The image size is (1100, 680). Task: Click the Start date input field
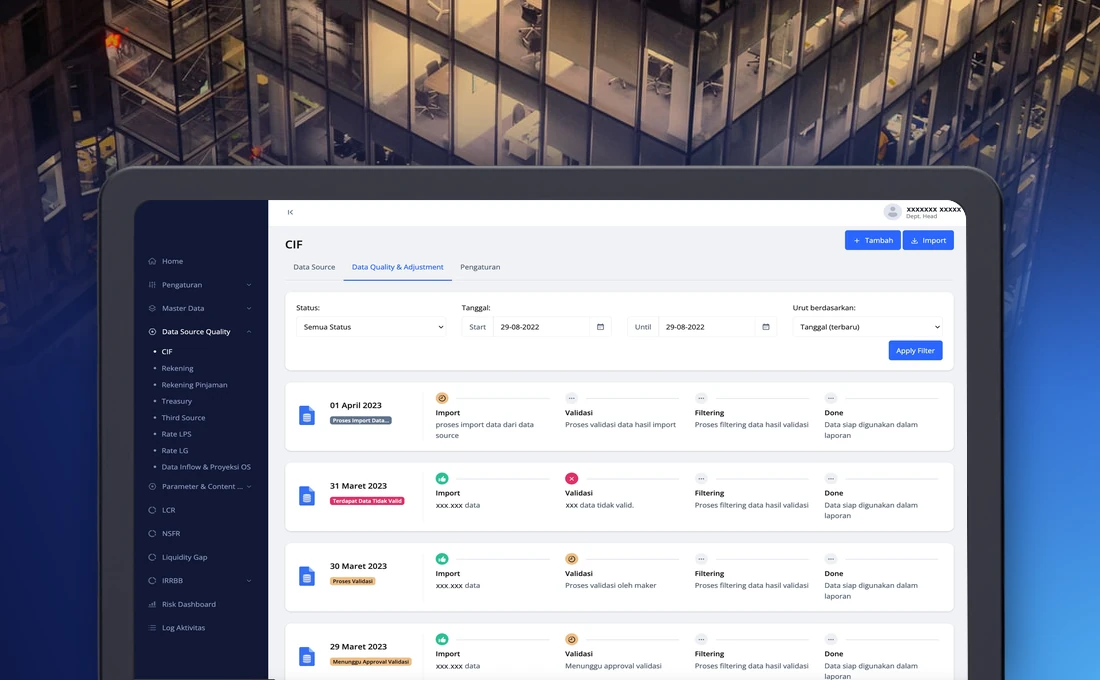(541, 327)
